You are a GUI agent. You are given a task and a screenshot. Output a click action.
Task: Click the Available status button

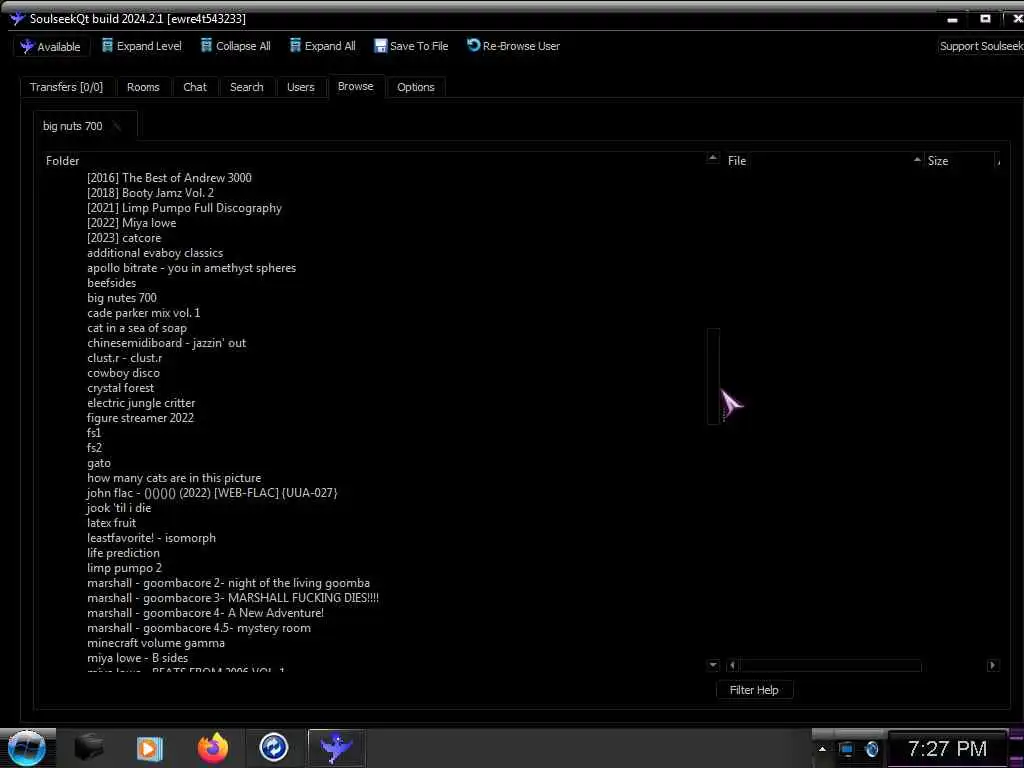tap(51, 46)
